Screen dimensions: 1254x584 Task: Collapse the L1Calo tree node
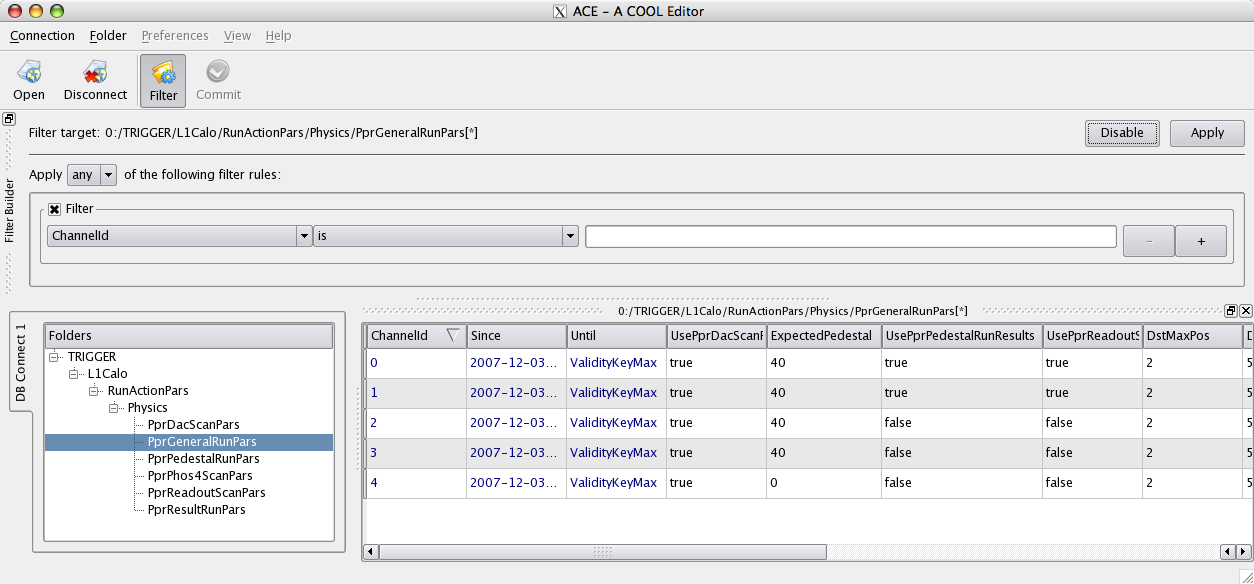click(x=74, y=374)
